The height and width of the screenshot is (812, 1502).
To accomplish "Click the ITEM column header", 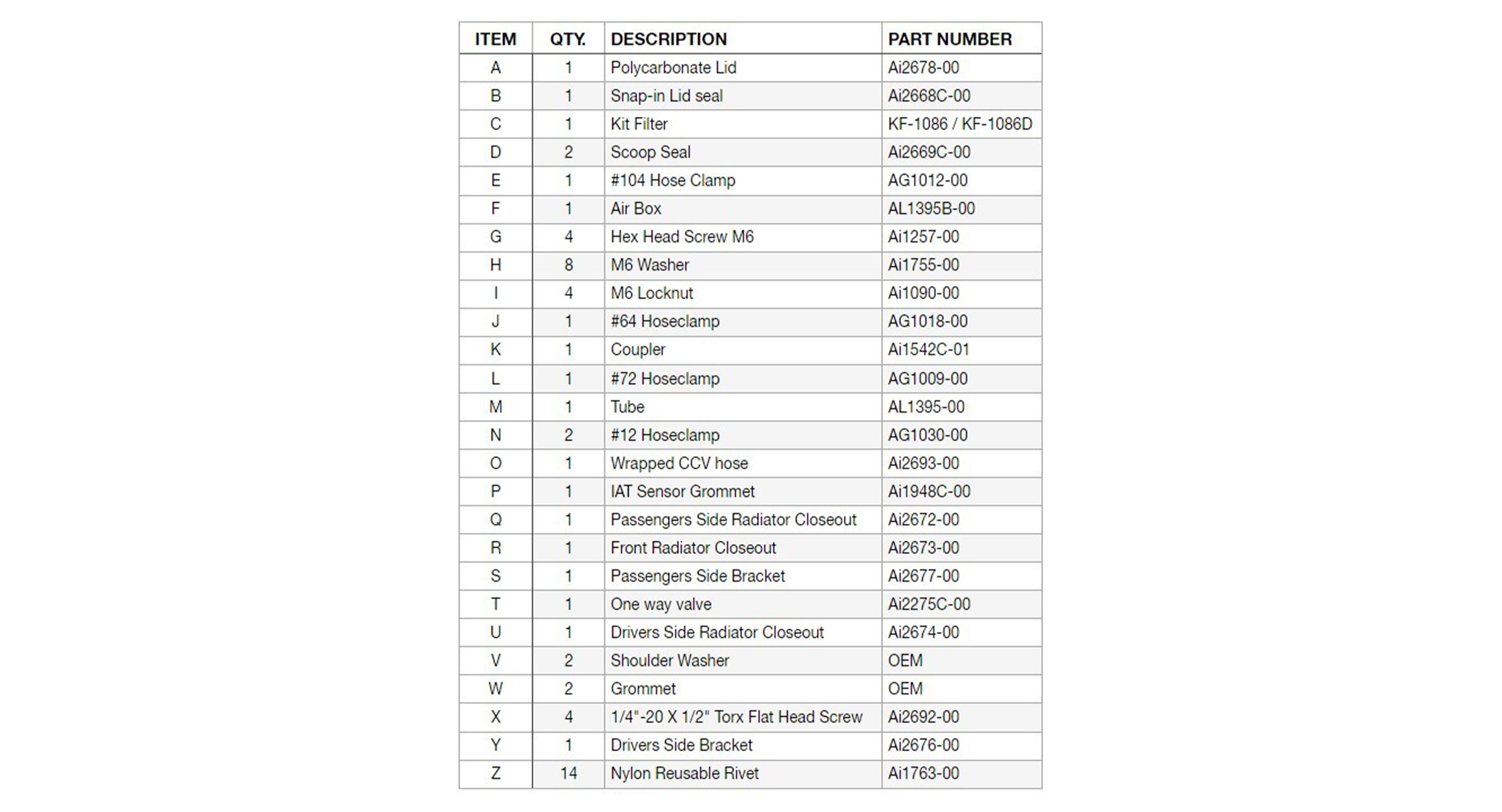I will point(496,39).
